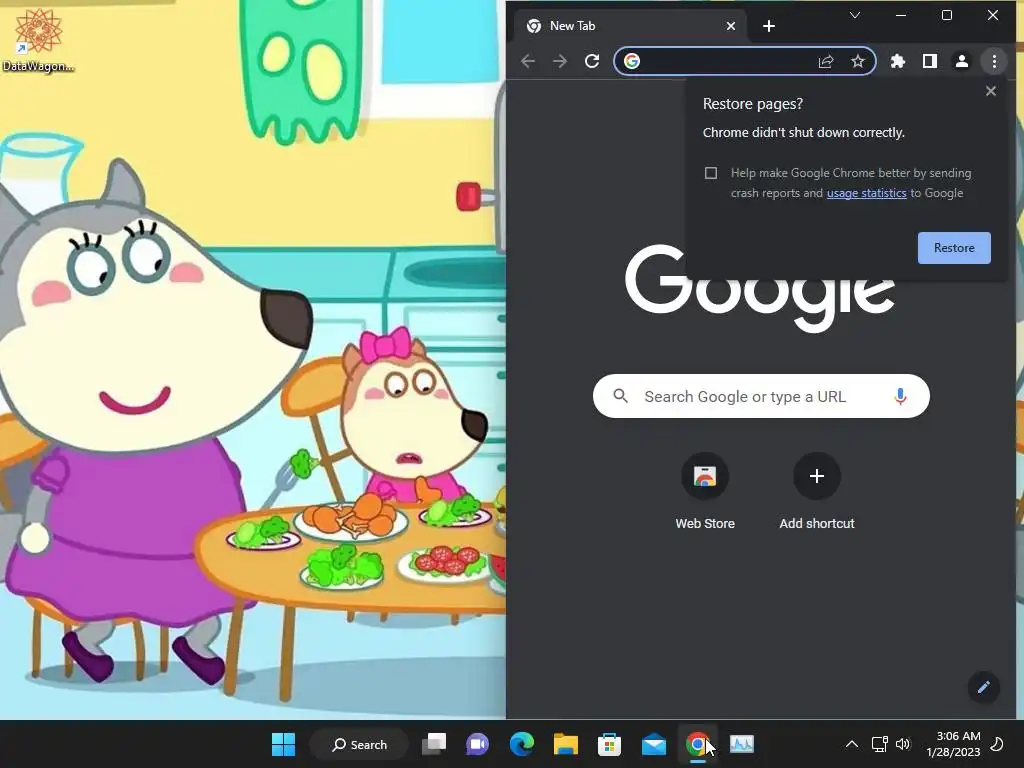1024x768 pixels.
Task: Select the New Tab tab in Chrome
Action: tap(630, 26)
